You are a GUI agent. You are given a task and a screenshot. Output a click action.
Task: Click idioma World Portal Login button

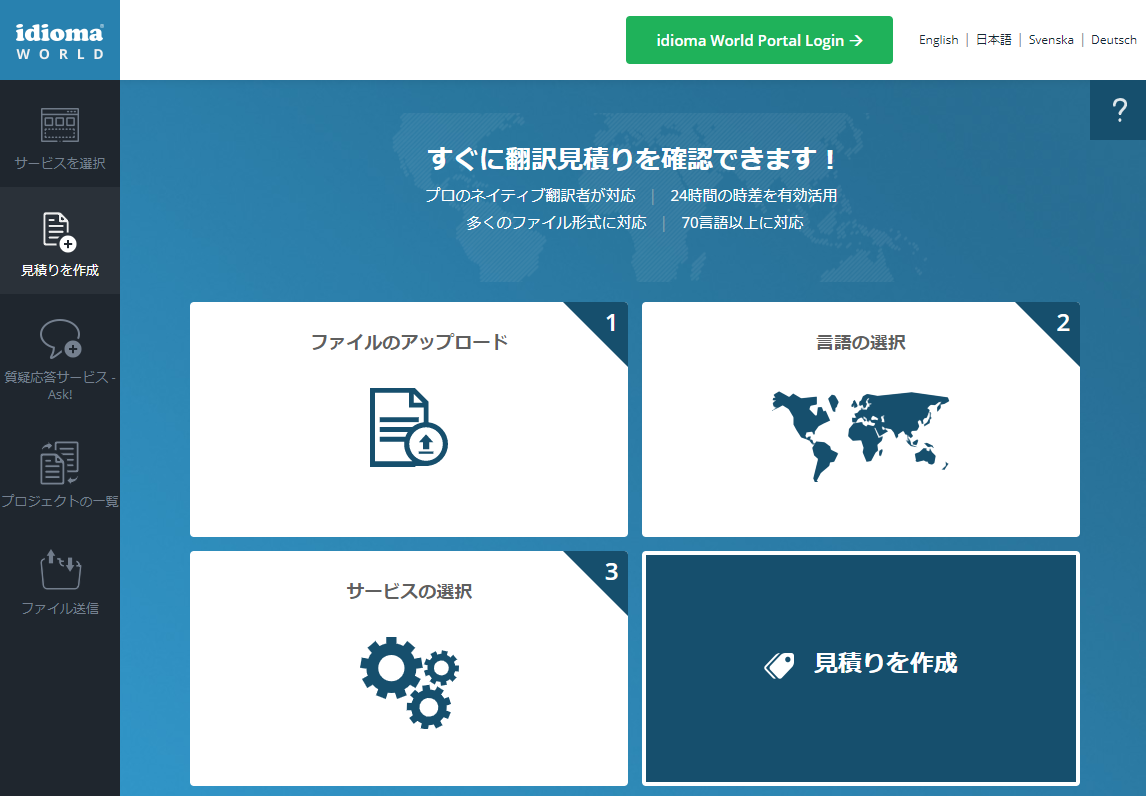click(759, 40)
